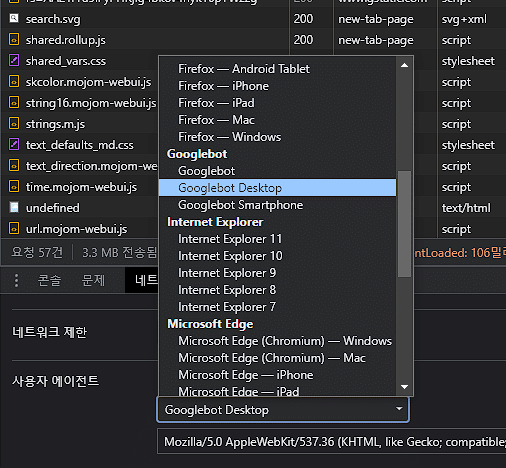Click the time.mojom-webui.js script icon
Screen dimensions: 506x468
tap(14, 186)
